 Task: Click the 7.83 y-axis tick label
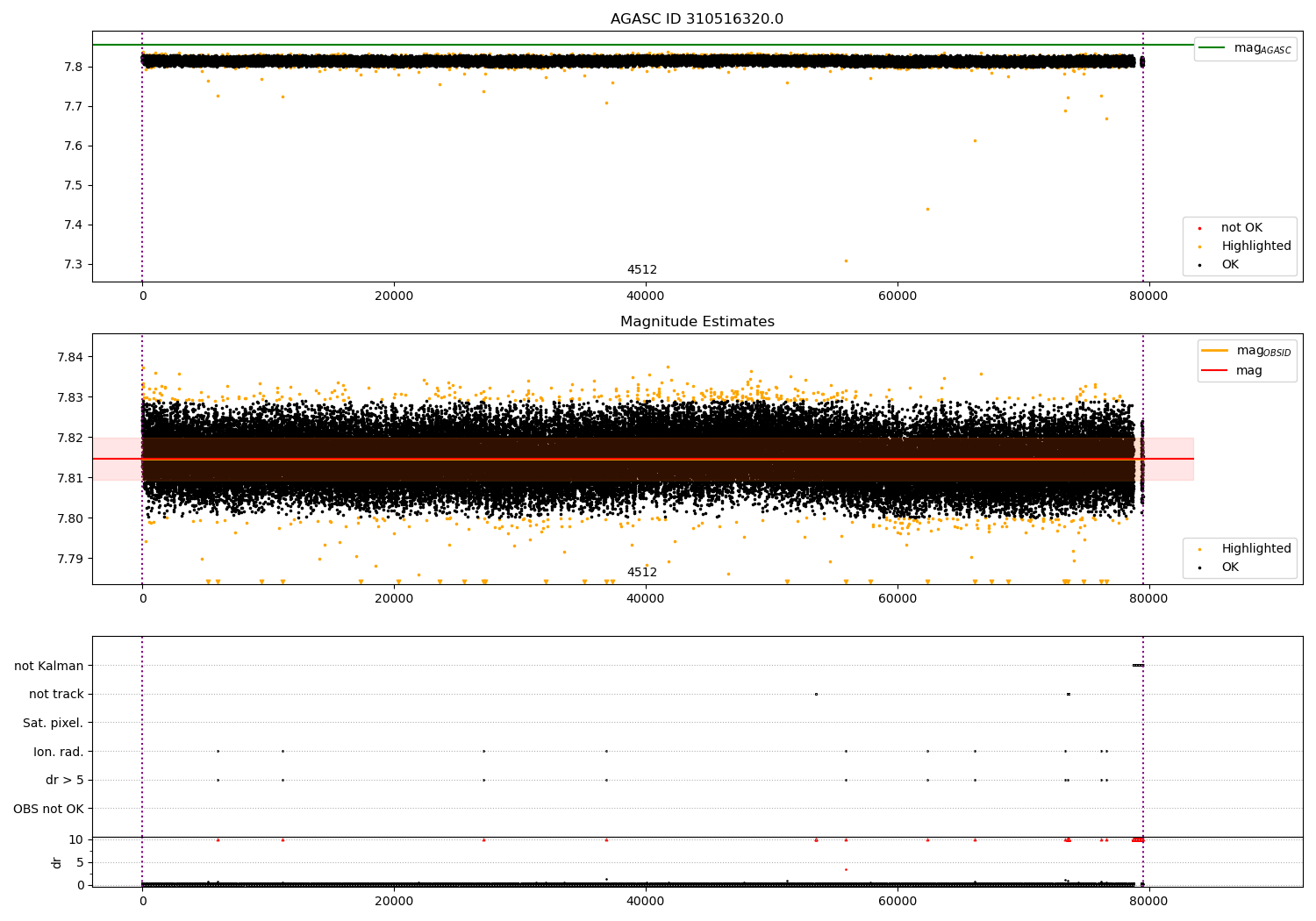69,398
